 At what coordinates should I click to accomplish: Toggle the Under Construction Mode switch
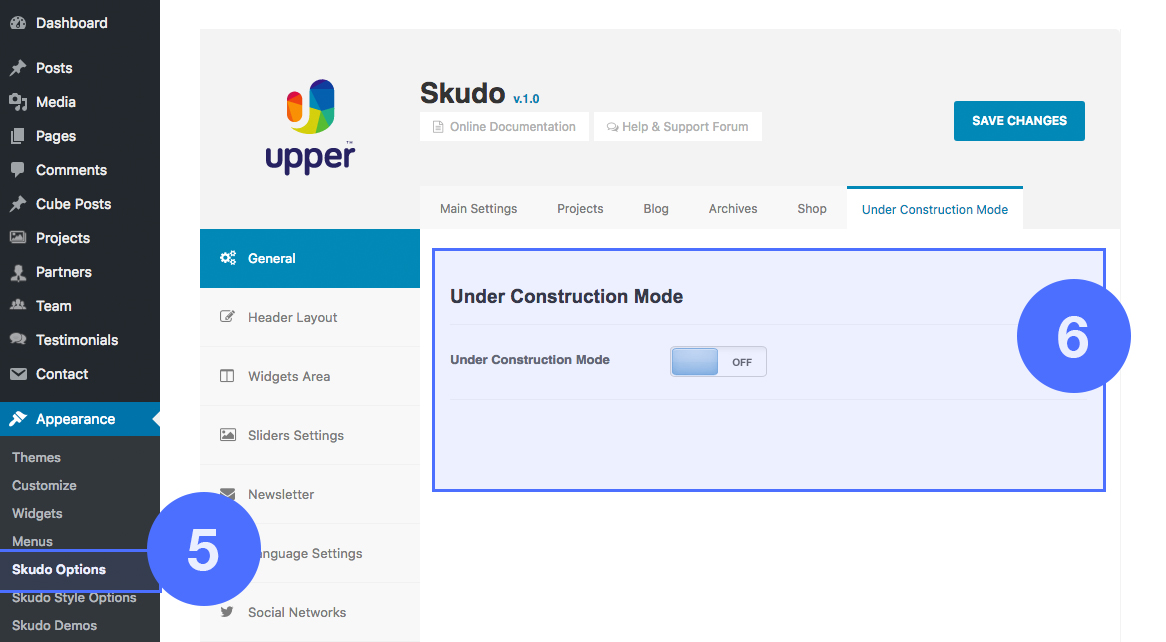pyautogui.click(x=718, y=361)
